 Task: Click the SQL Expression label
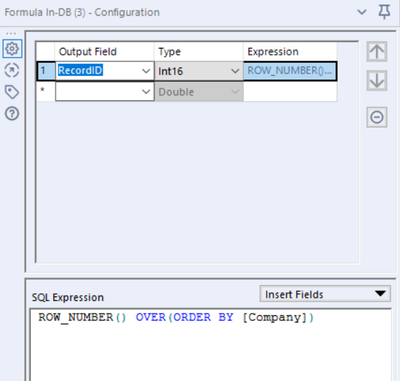click(68, 297)
